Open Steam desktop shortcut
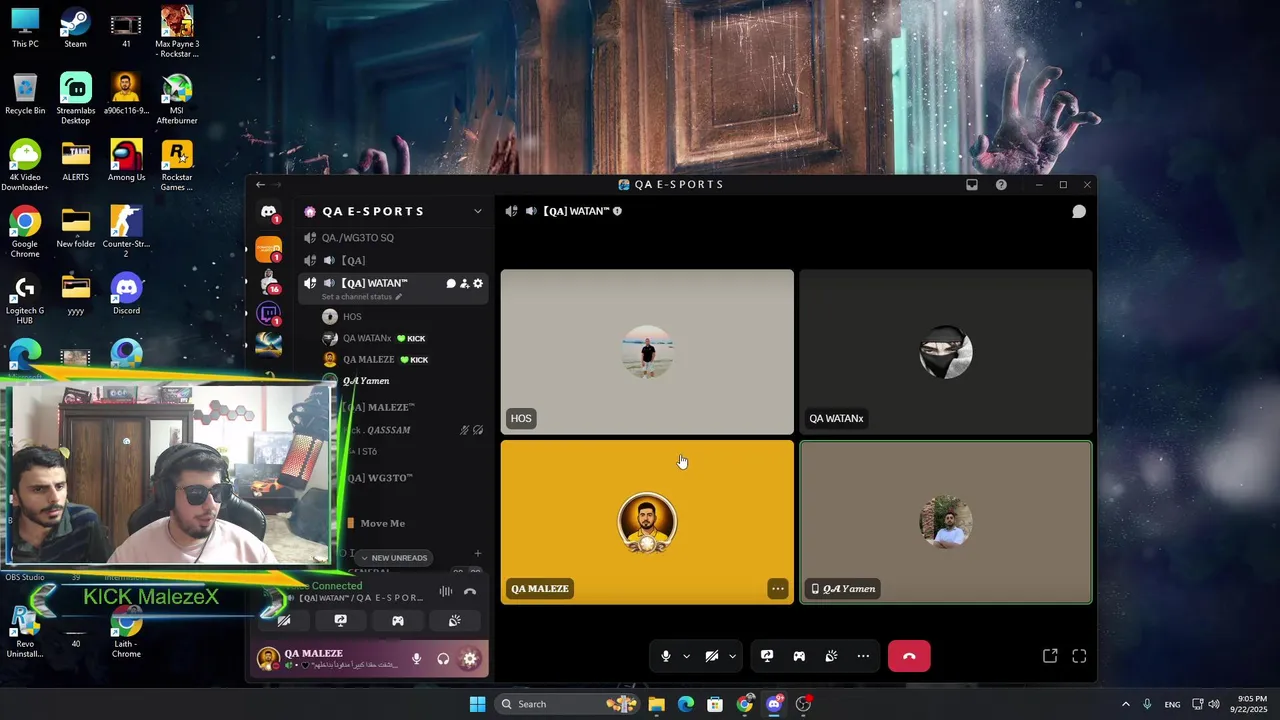 (x=75, y=27)
